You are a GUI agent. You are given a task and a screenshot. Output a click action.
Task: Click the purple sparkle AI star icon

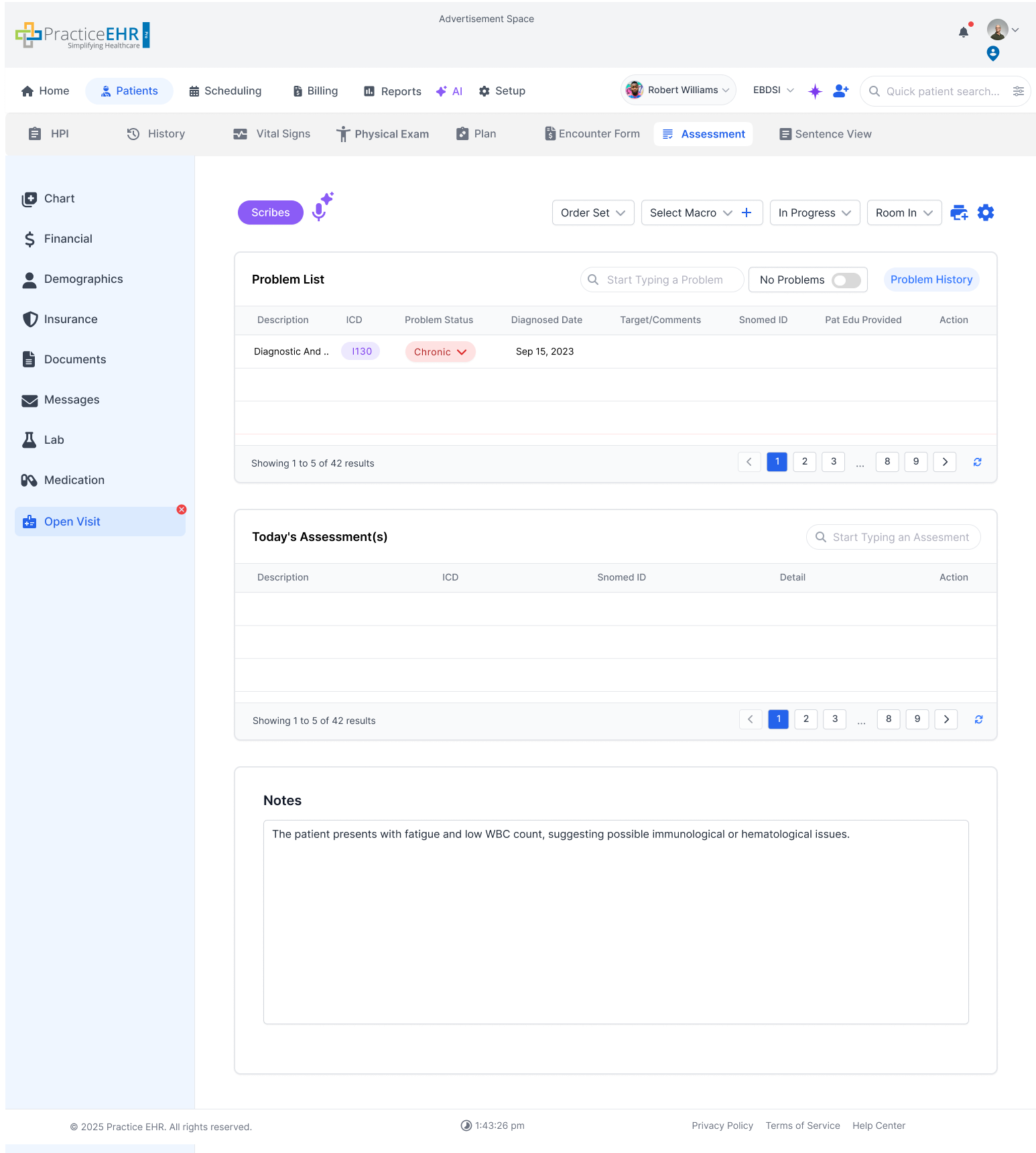point(815,91)
